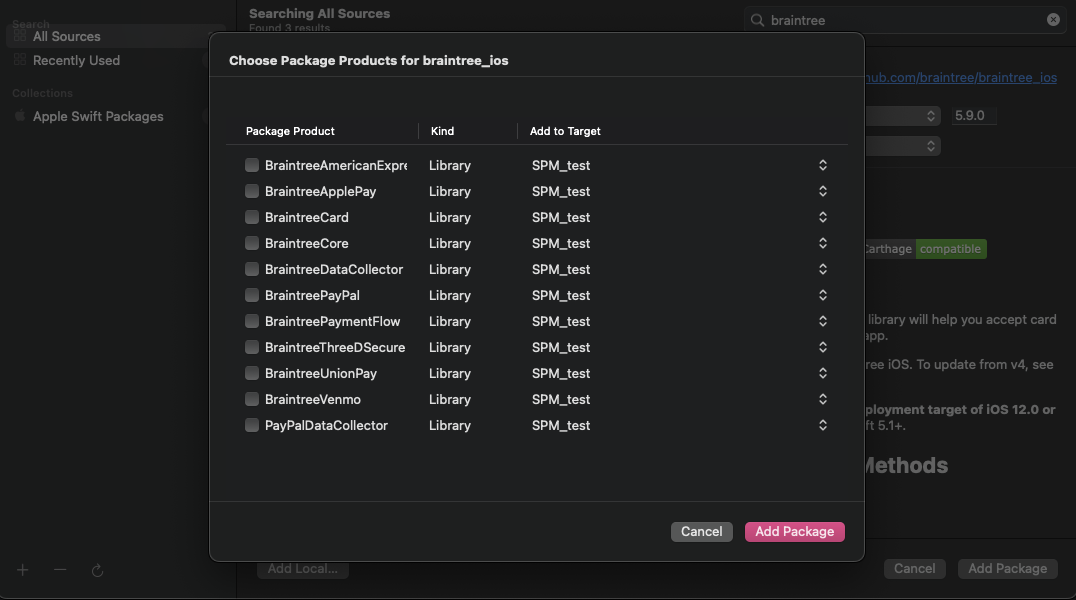Open target popup for BraintreePayPal
The width and height of the screenshot is (1076, 600).
click(823, 295)
